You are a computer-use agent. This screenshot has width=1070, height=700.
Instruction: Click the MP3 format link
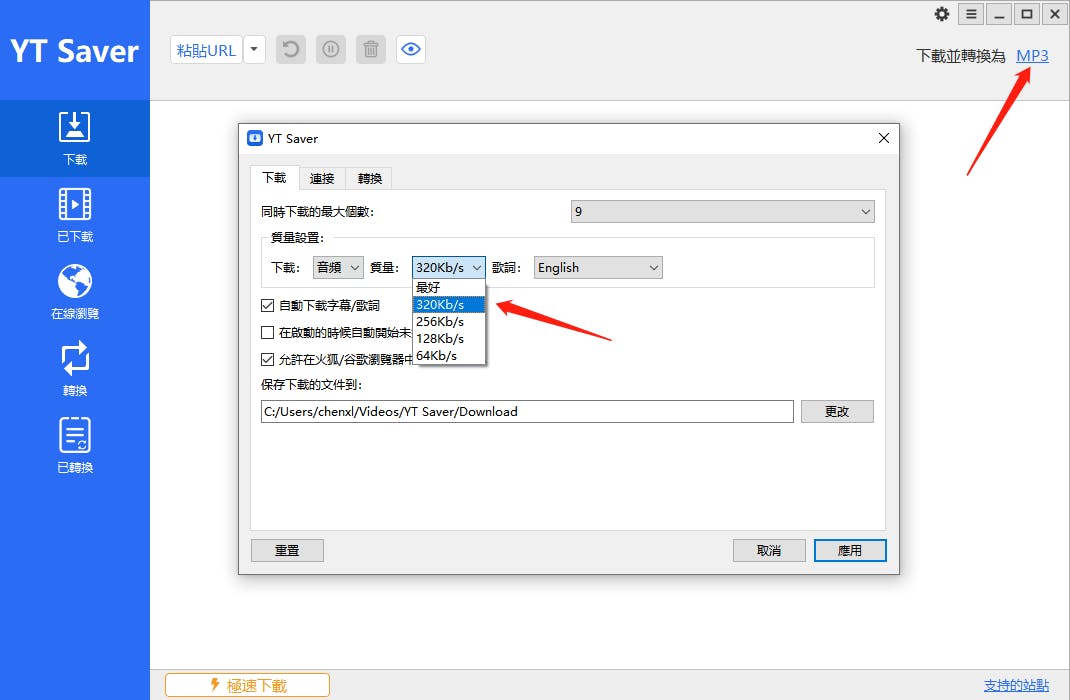coord(1032,56)
